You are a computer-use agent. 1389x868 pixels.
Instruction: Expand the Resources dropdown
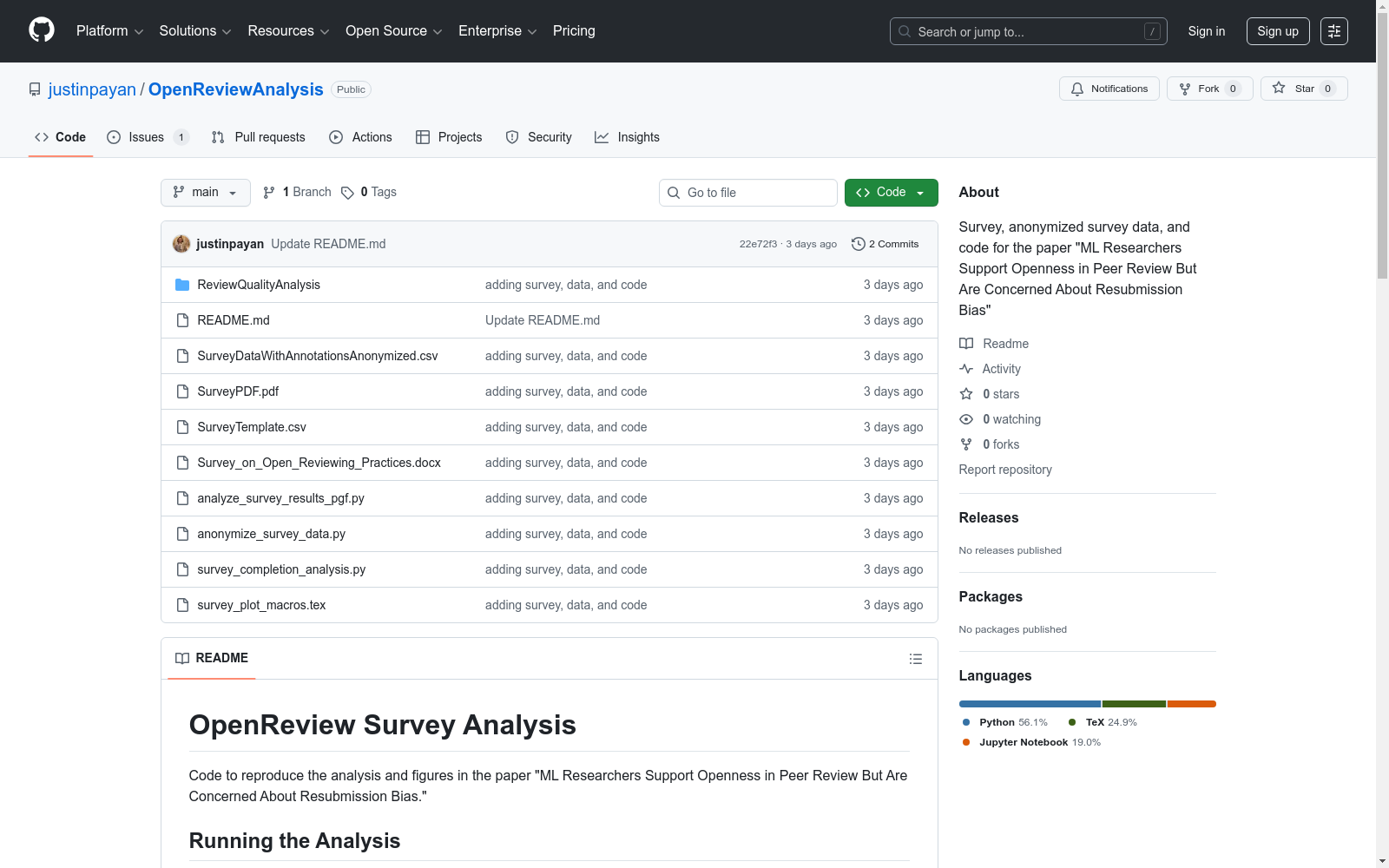[288, 31]
